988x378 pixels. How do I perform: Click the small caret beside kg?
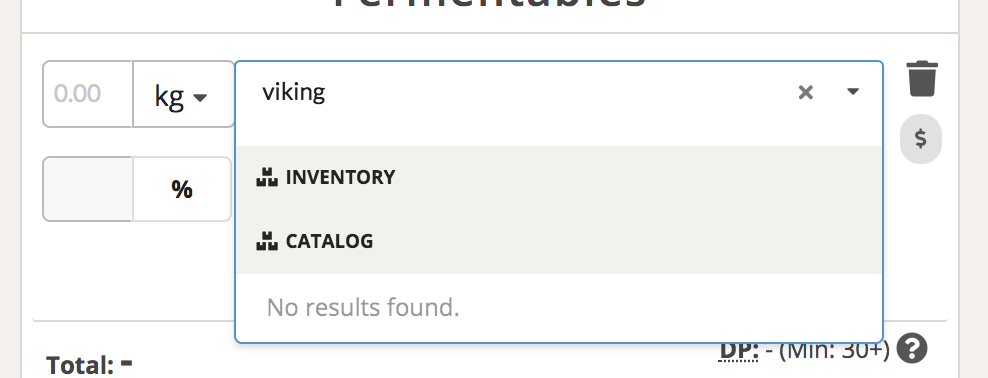200,98
